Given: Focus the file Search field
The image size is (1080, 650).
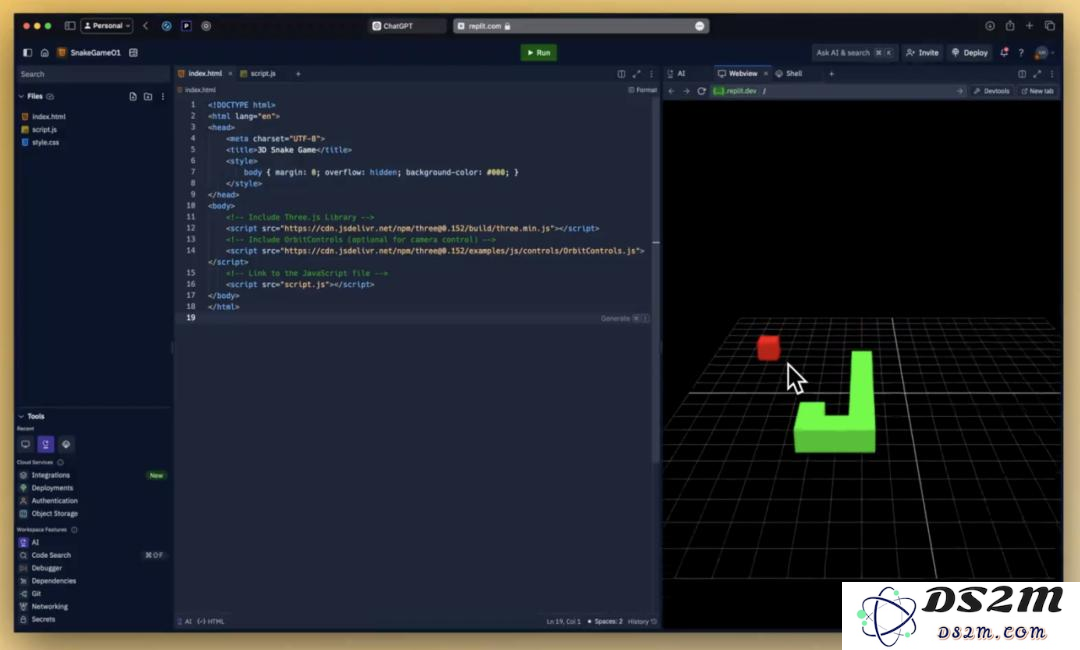Looking at the screenshot, I should point(92,74).
